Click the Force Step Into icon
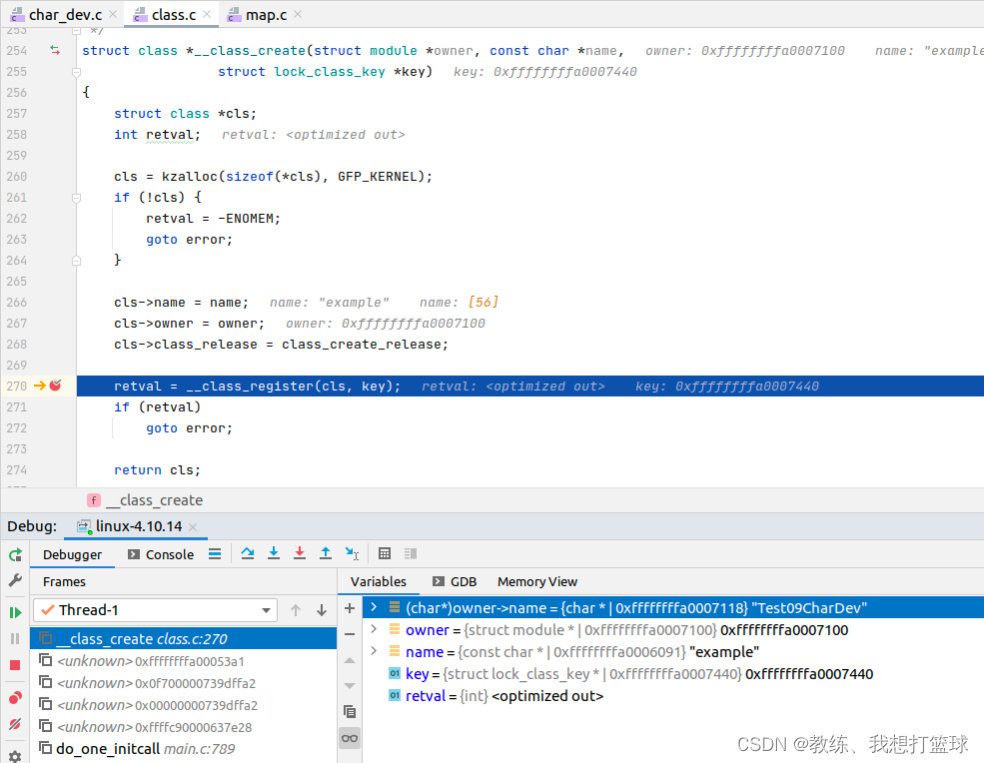The image size is (984, 763). (x=299, y=553)
